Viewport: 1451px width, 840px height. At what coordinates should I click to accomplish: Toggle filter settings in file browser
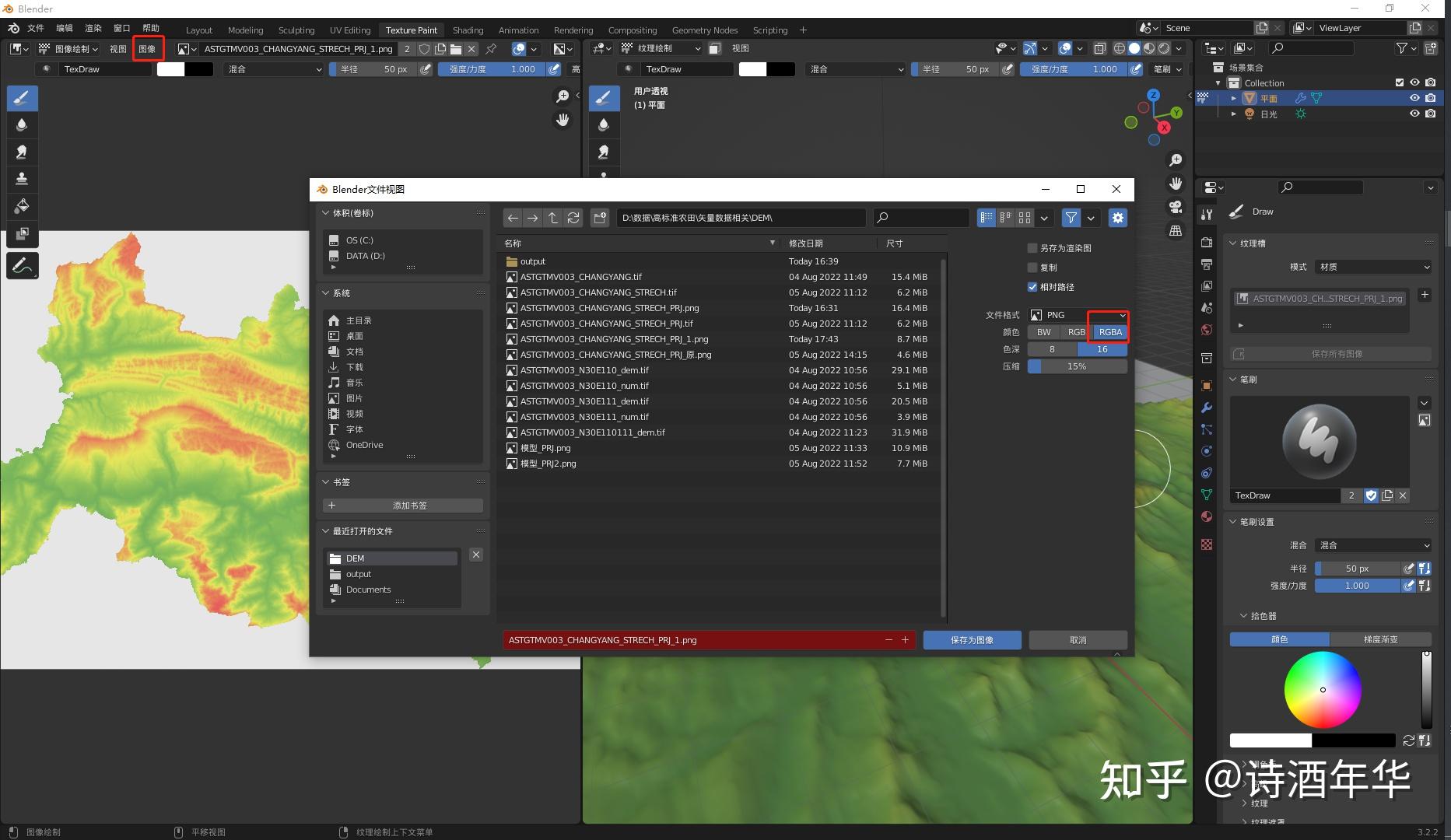(x=1071, y=218)
